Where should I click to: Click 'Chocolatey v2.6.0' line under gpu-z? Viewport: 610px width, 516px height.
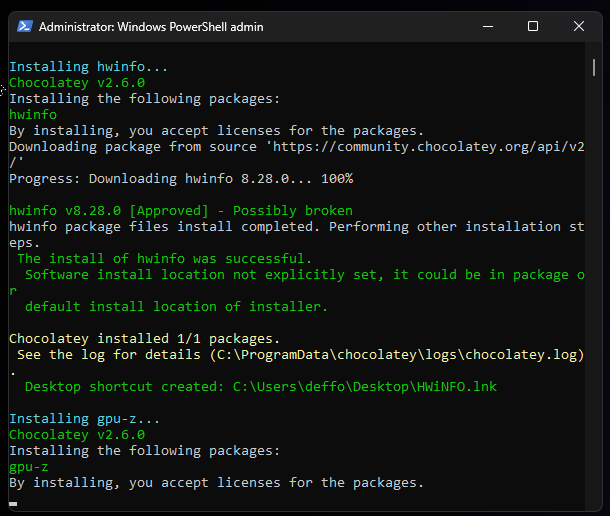click(77, 435)
